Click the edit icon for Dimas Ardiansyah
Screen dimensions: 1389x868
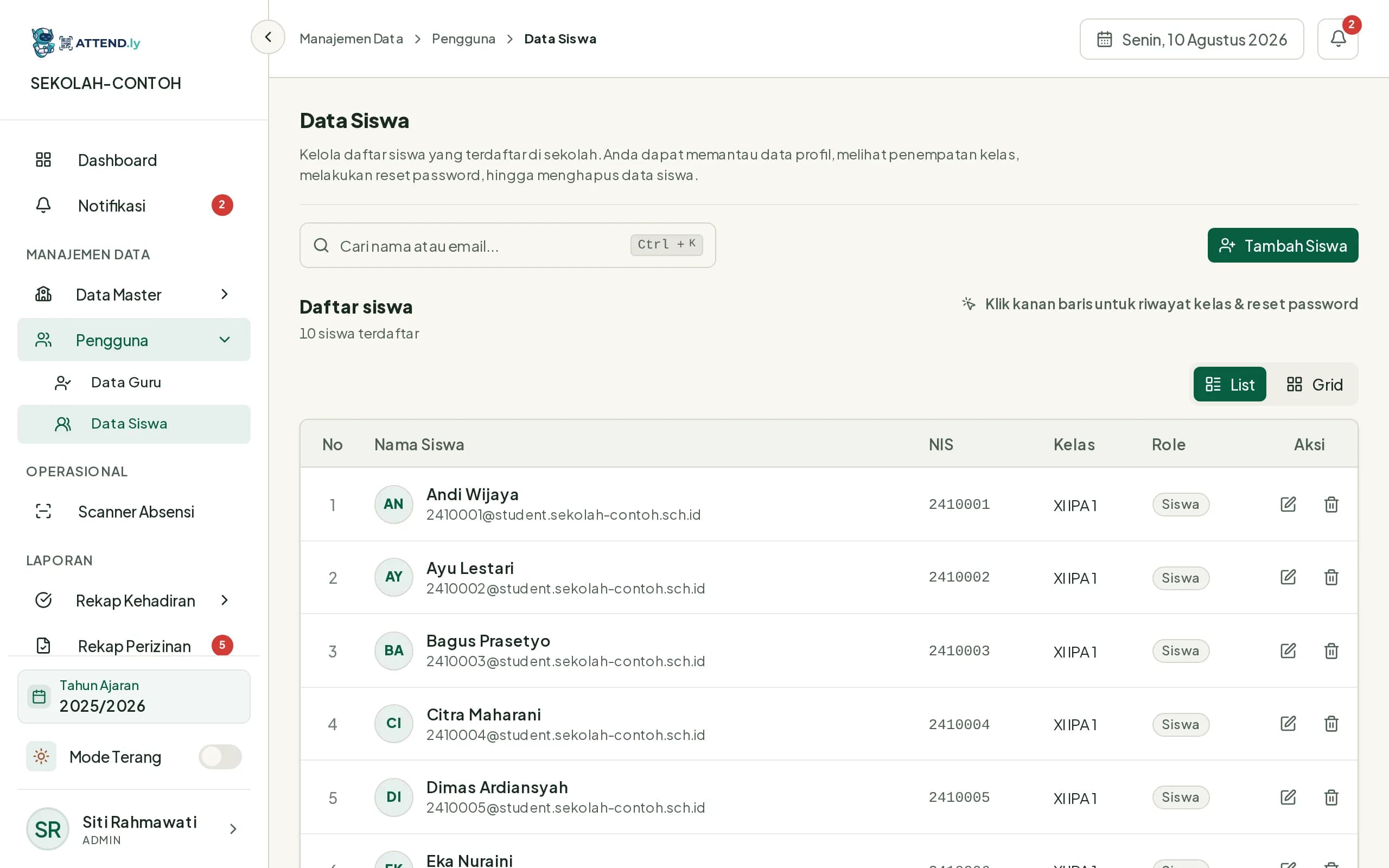pos(1288,797)
